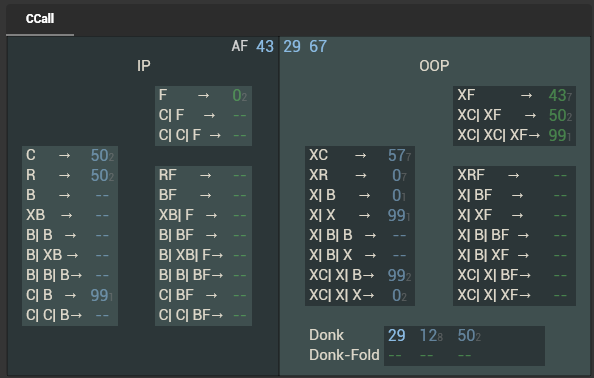Screen dimensions: 594x378
Task: Select the CCall tab
Action: [x=40, y=19]
